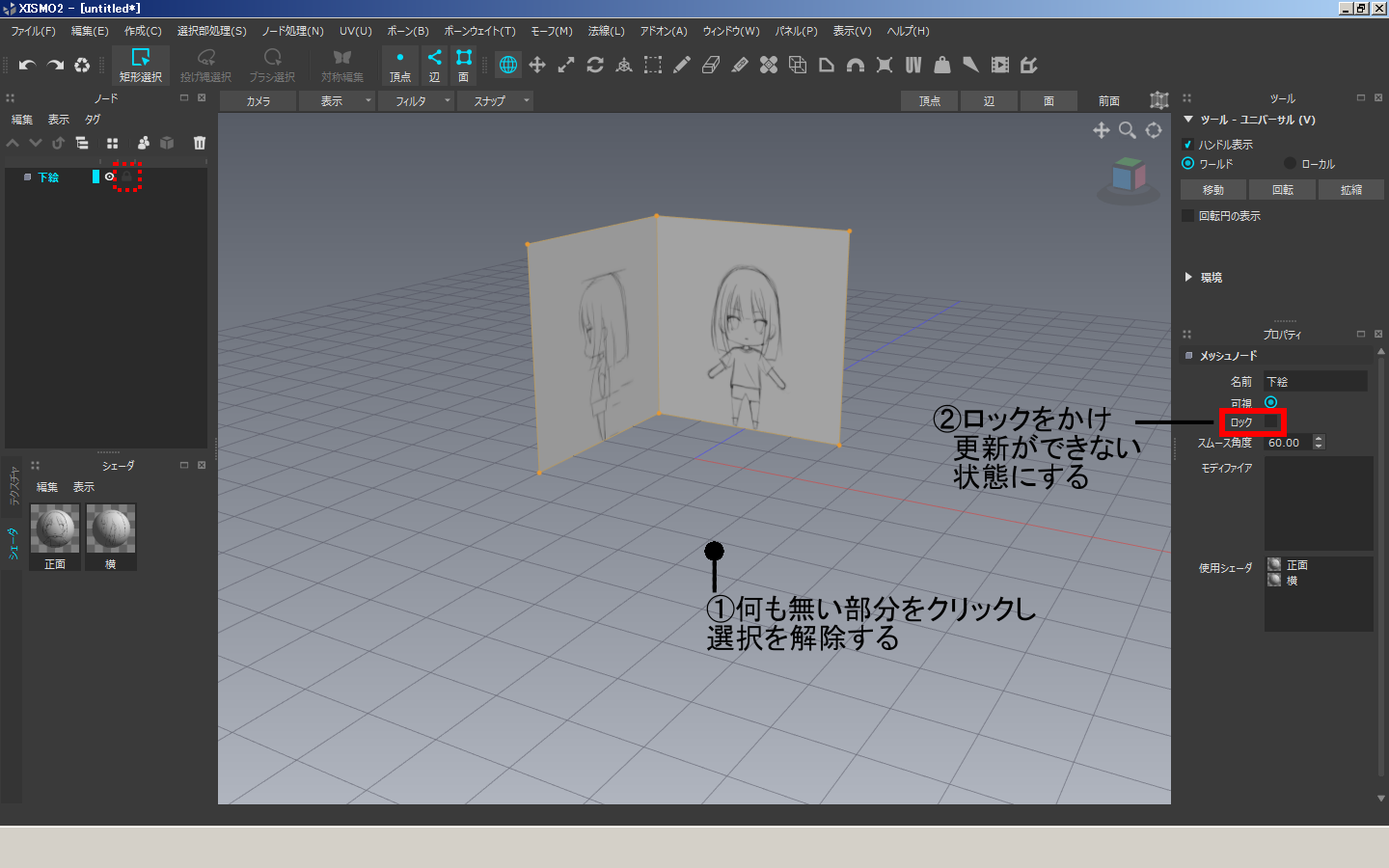
Task: Select the Move four-arrow tool
Action: pos(537,65)
